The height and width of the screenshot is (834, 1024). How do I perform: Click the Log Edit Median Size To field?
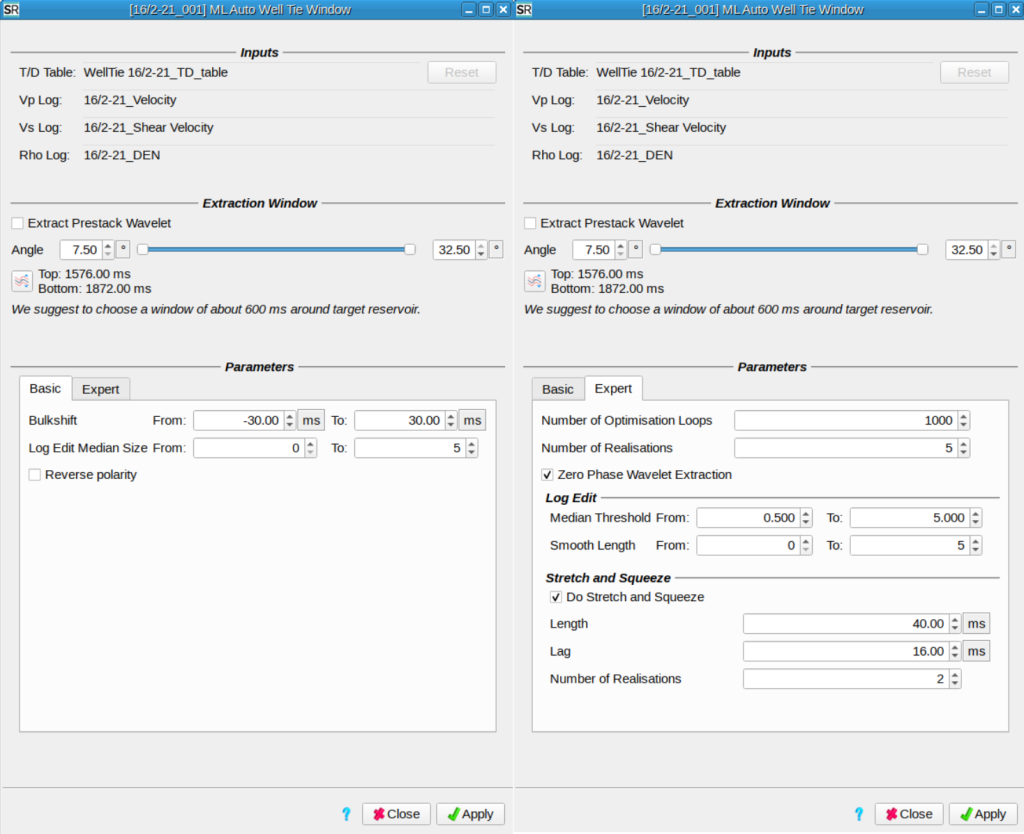(x=408, y=448)
